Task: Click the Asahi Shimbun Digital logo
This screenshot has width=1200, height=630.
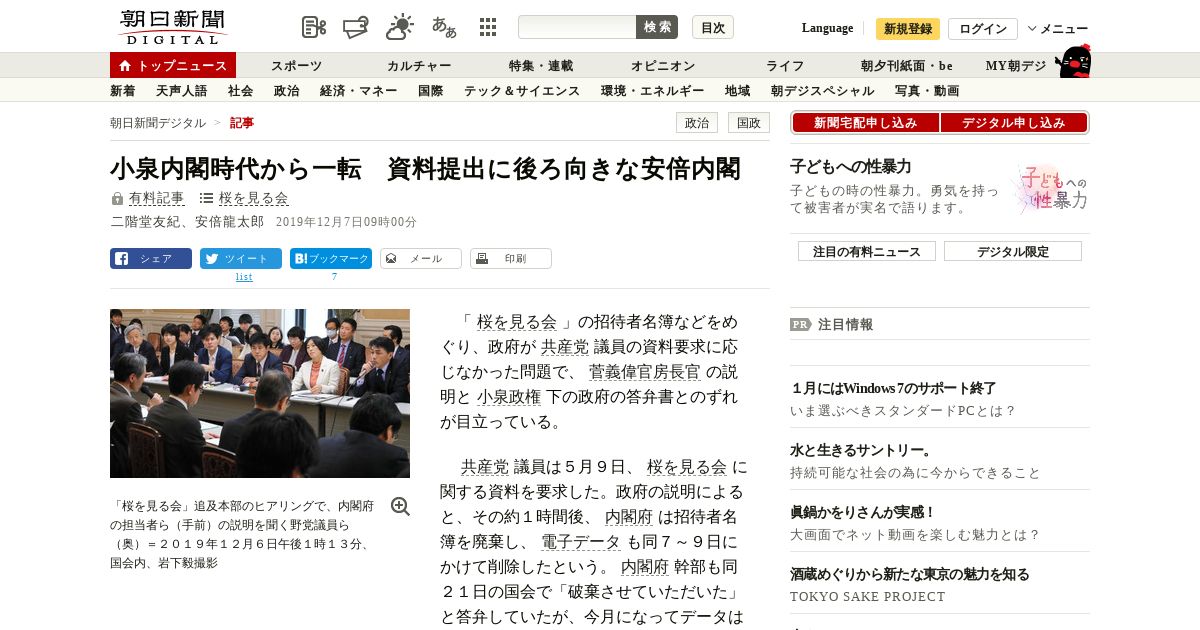Action: 172,27
